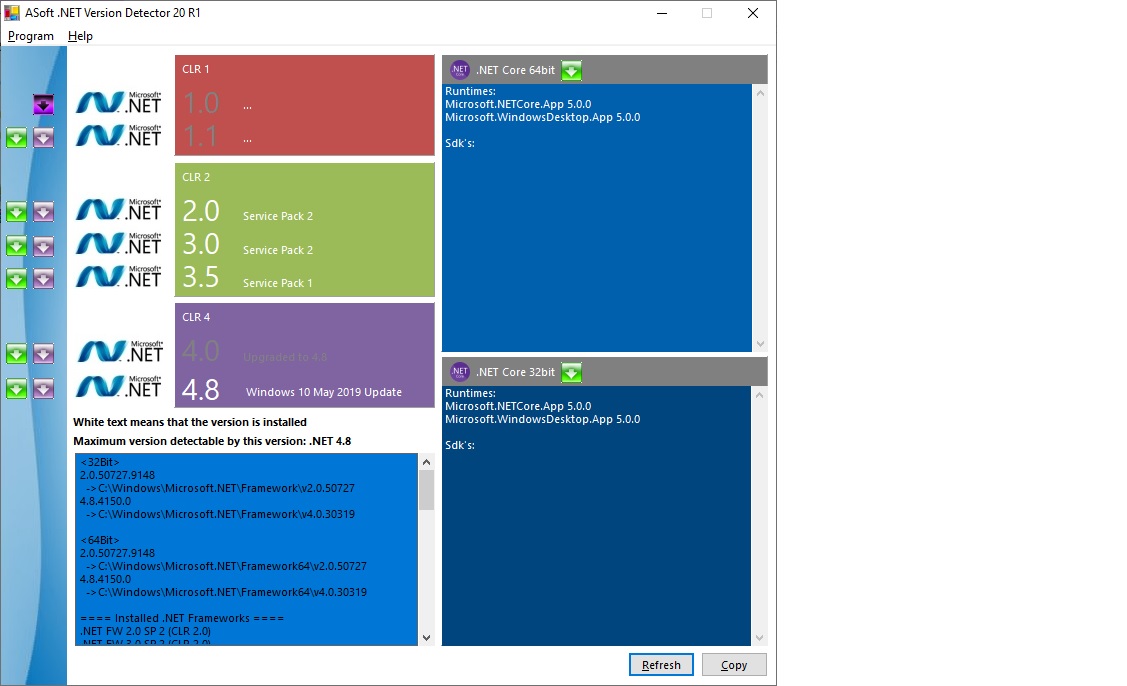
Task: Click the purple arrow beside .NET 2.0
Action: (43, 211)
